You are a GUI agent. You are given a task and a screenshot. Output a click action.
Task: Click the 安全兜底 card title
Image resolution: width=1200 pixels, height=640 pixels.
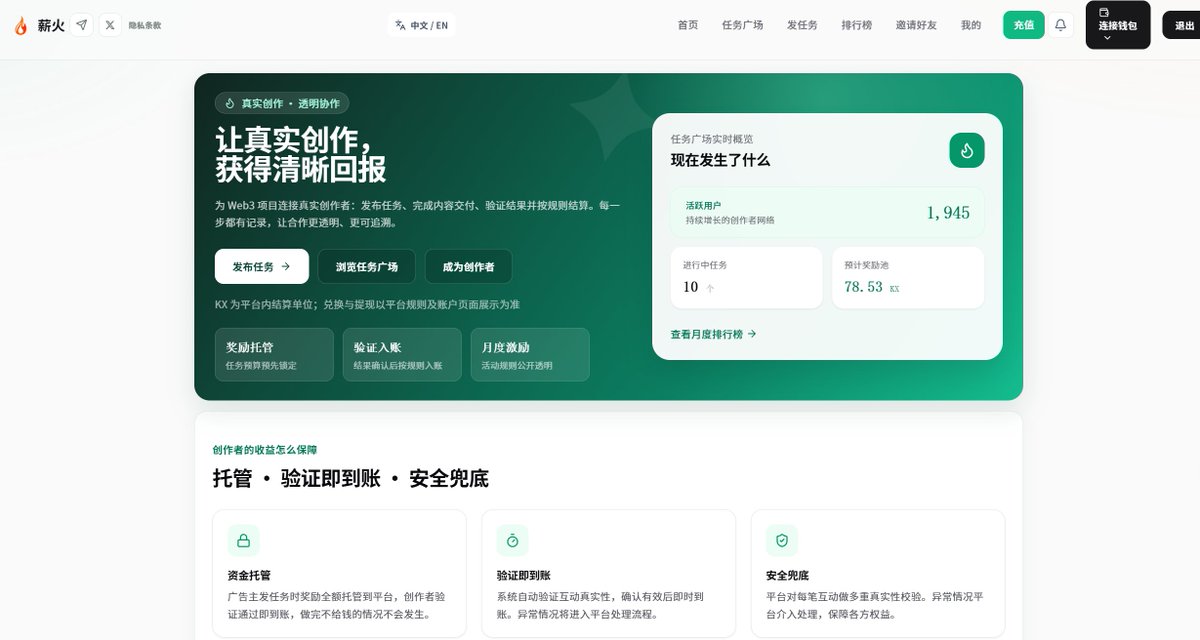point(787,575)
